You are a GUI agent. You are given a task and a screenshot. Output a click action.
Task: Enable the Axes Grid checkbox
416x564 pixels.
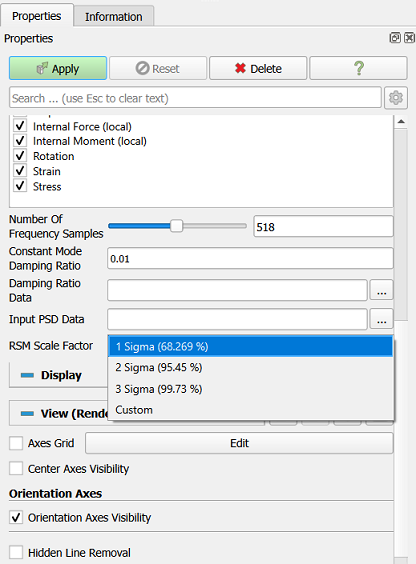tap(16, 443)
